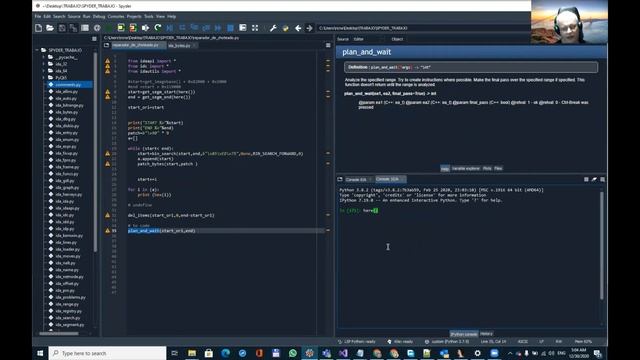Viewport: 640px width, 360px height.
Task: Open ida_bytes.py in project tree
Action: [66, 112]
